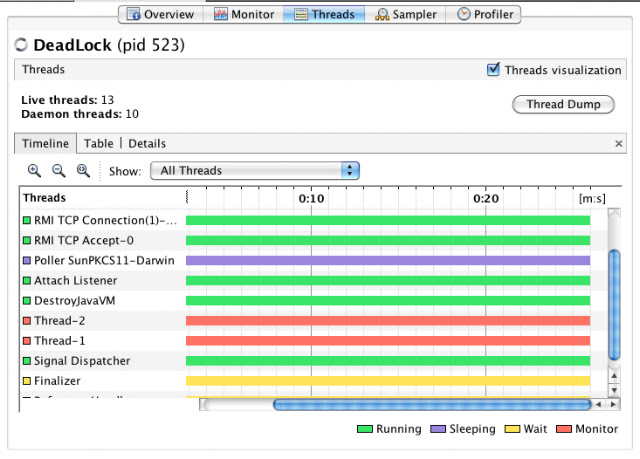
Task: Switch to the Timeline view tab
Action: 45,144
